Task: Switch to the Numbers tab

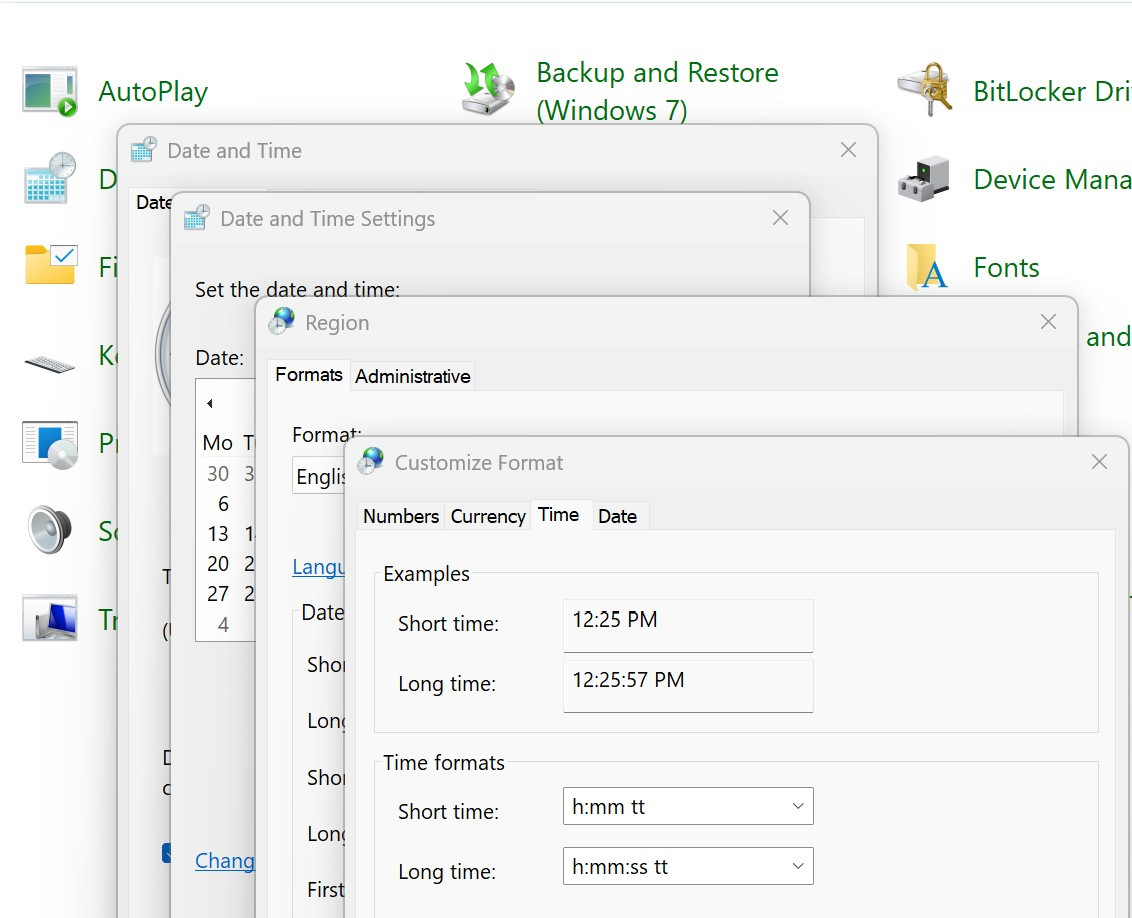Action: (401, 516)
